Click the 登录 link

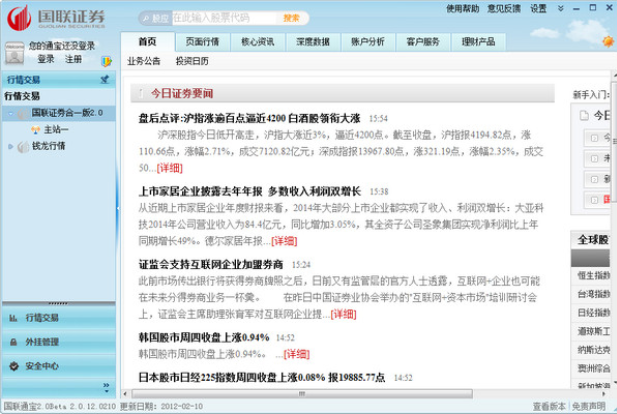pos(46,59)
